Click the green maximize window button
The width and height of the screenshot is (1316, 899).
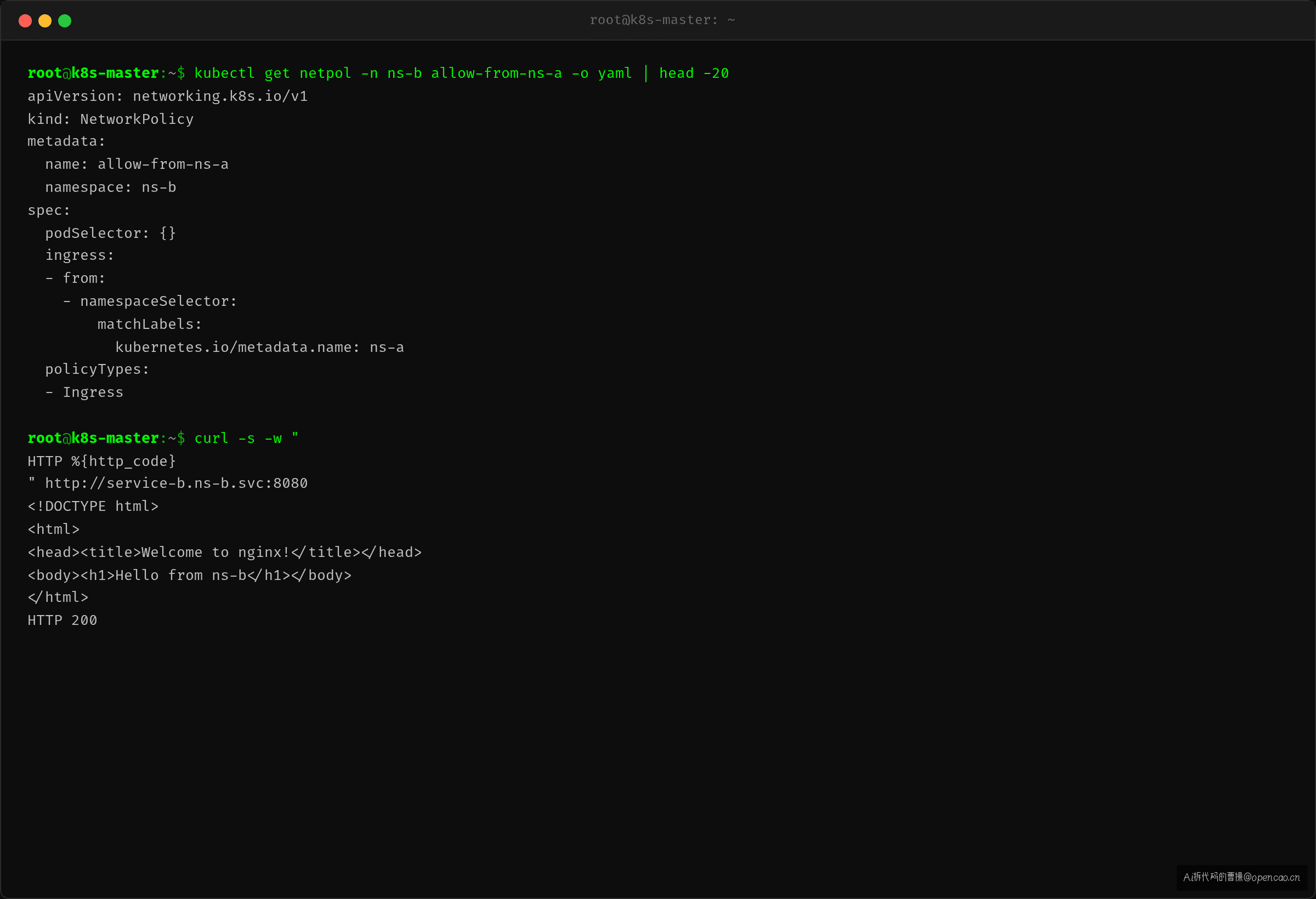coord(65,21)
